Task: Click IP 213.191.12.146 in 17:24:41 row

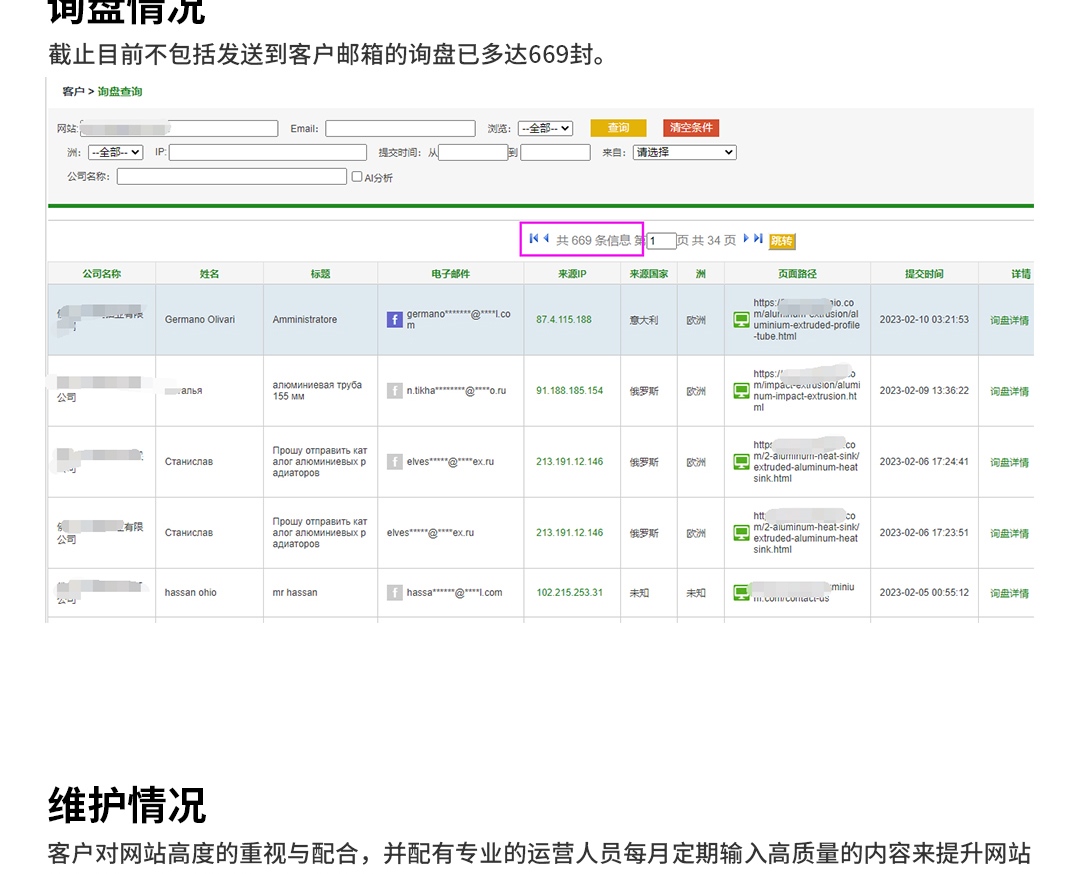Action: coord(569,461)
